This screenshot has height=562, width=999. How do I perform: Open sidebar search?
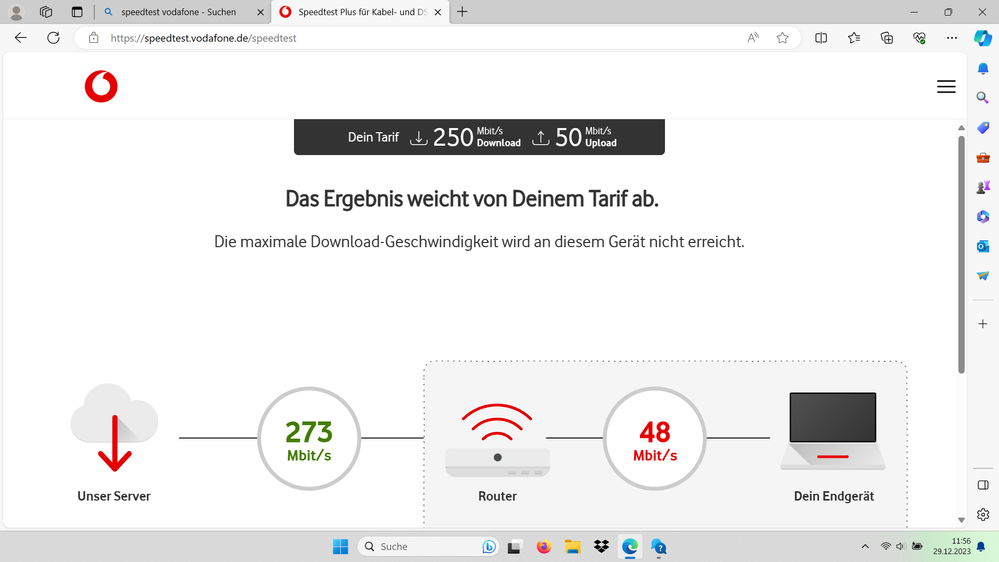pyautogui.click(x=983, y=97)
